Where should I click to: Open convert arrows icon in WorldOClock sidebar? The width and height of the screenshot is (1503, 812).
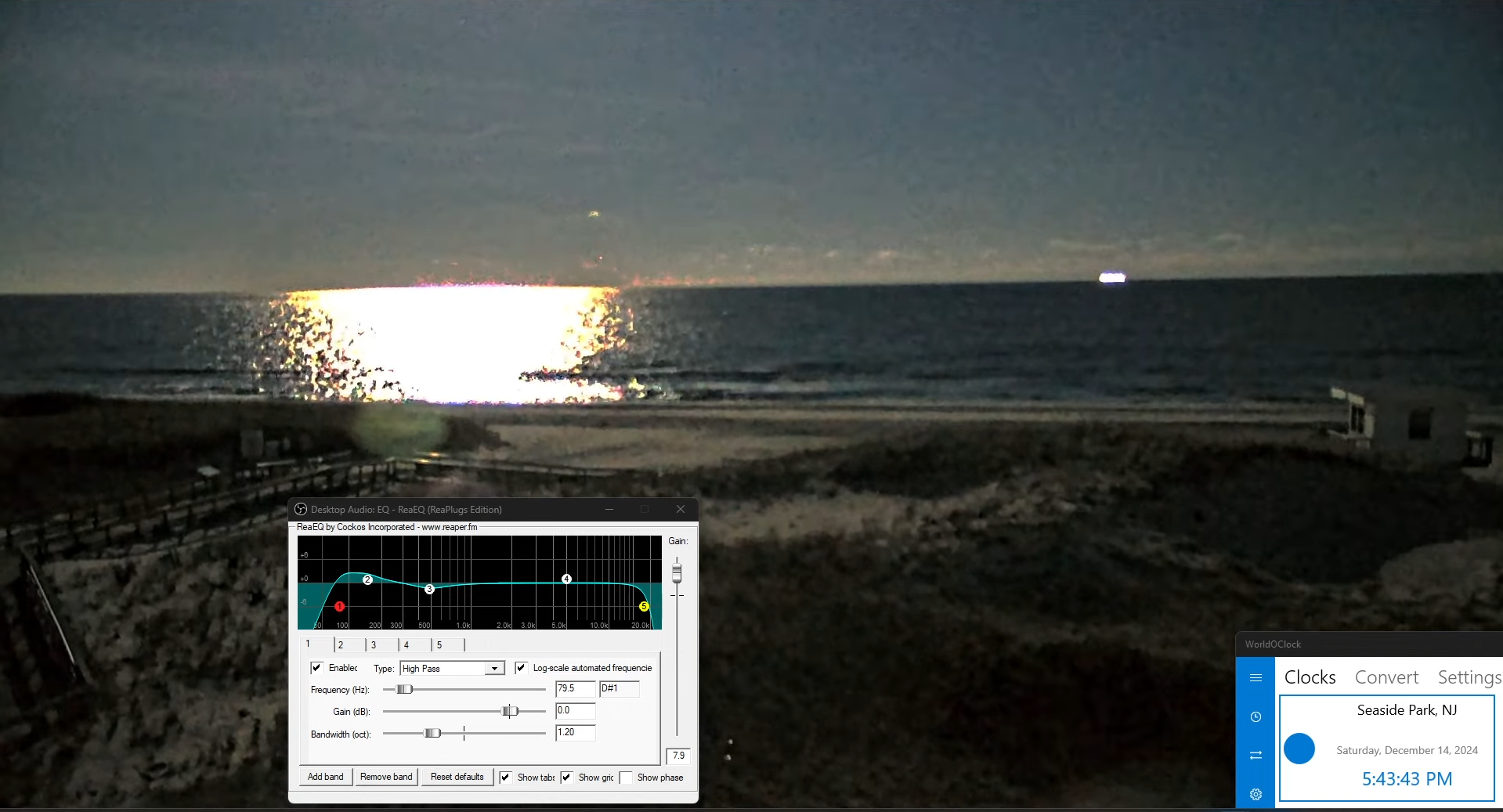pos(1256,755)
